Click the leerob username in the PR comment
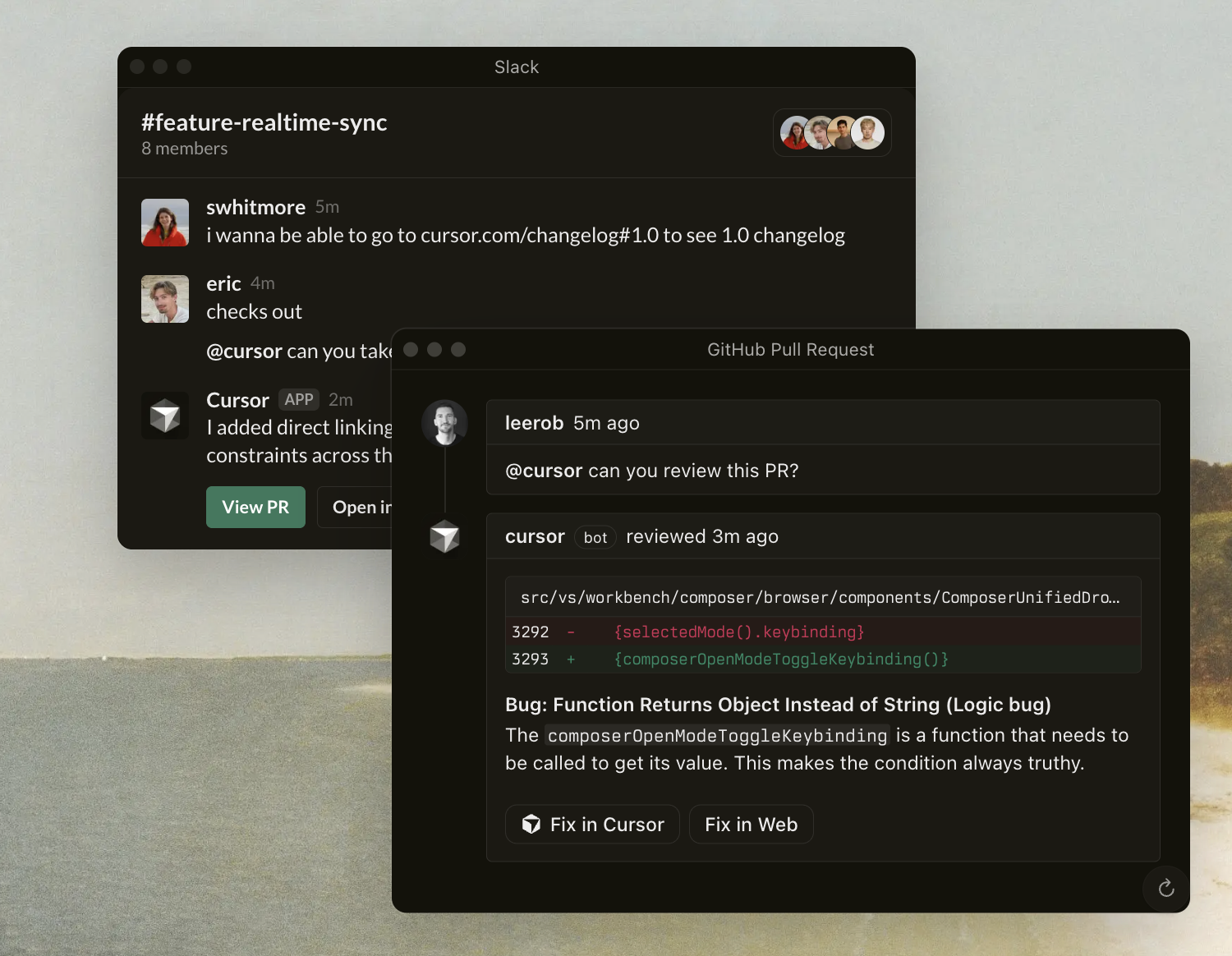Viewport: 1232px width, 956px height. (x=534, y=423)
